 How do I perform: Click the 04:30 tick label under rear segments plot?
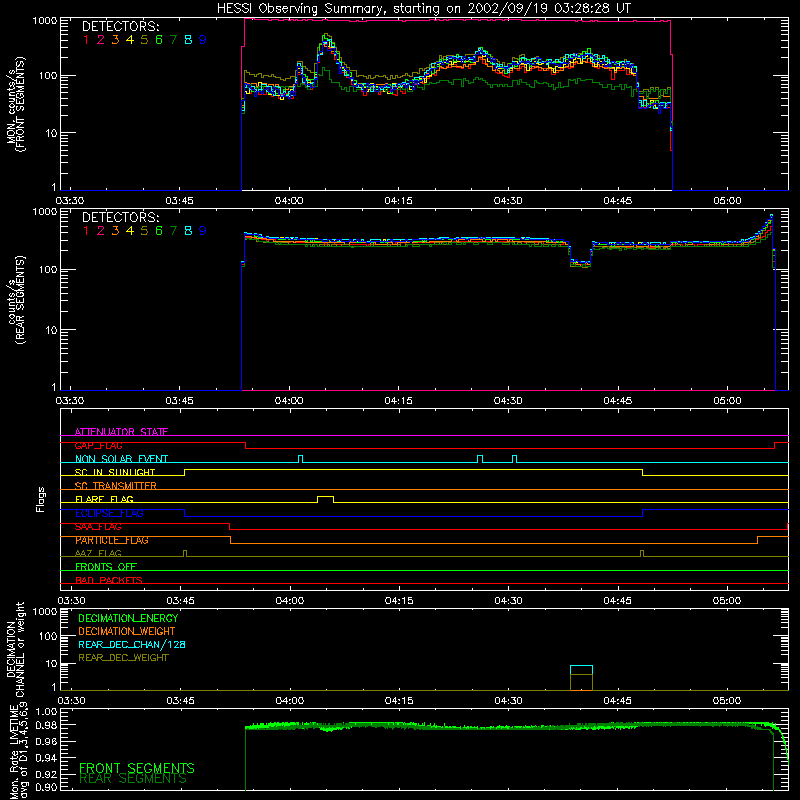tap(508, 401)
